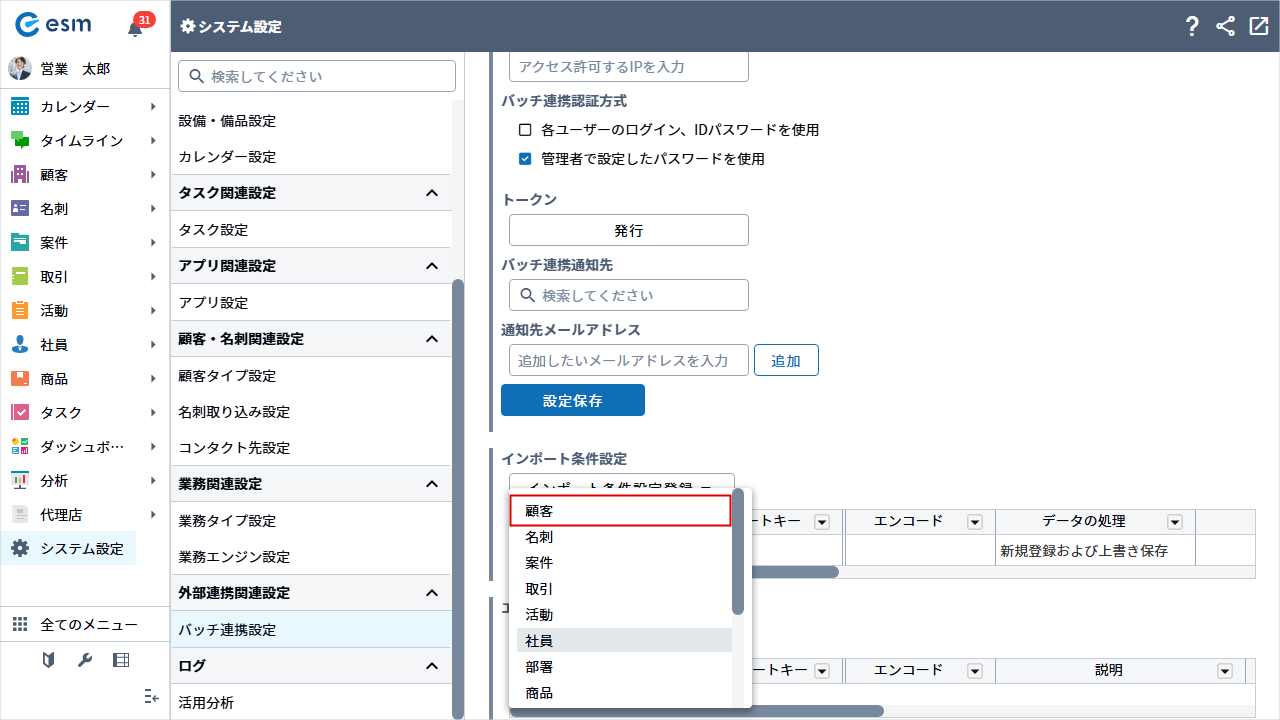Image resolution: width=1280 pixels, height=720 pixels.
Task: Click the notification email address input field
Action: [628, 361]
